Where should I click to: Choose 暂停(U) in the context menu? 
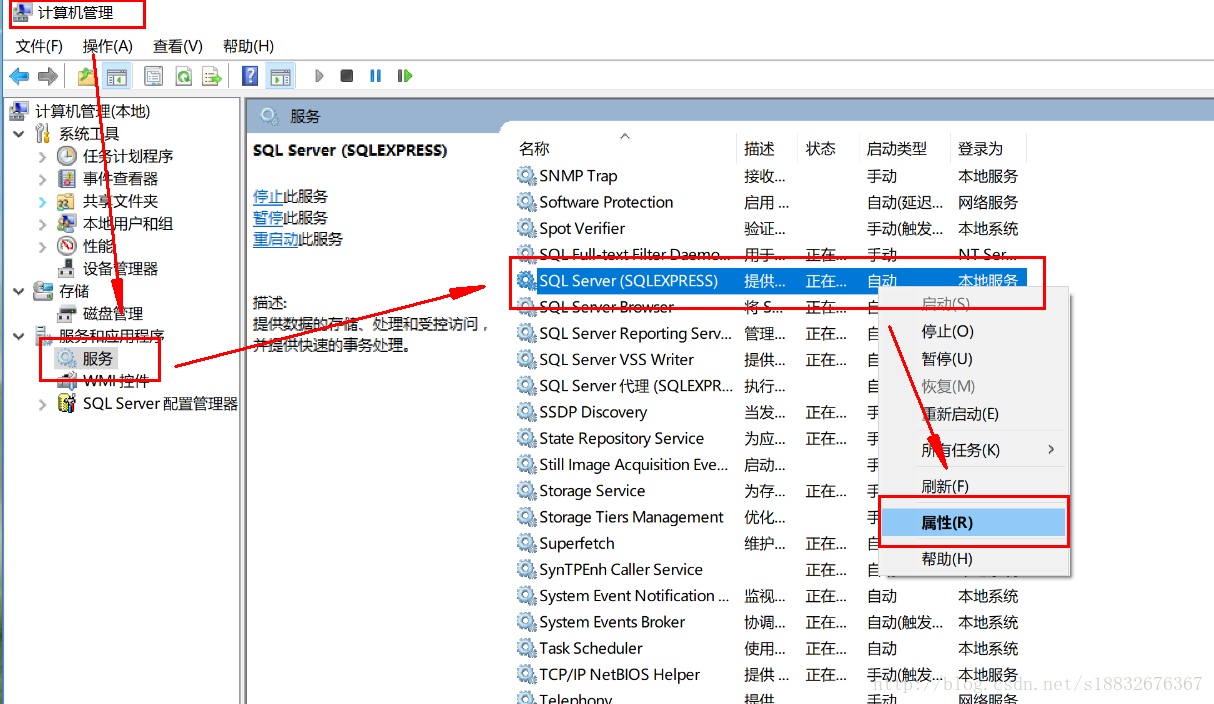(x=947, y=359)
